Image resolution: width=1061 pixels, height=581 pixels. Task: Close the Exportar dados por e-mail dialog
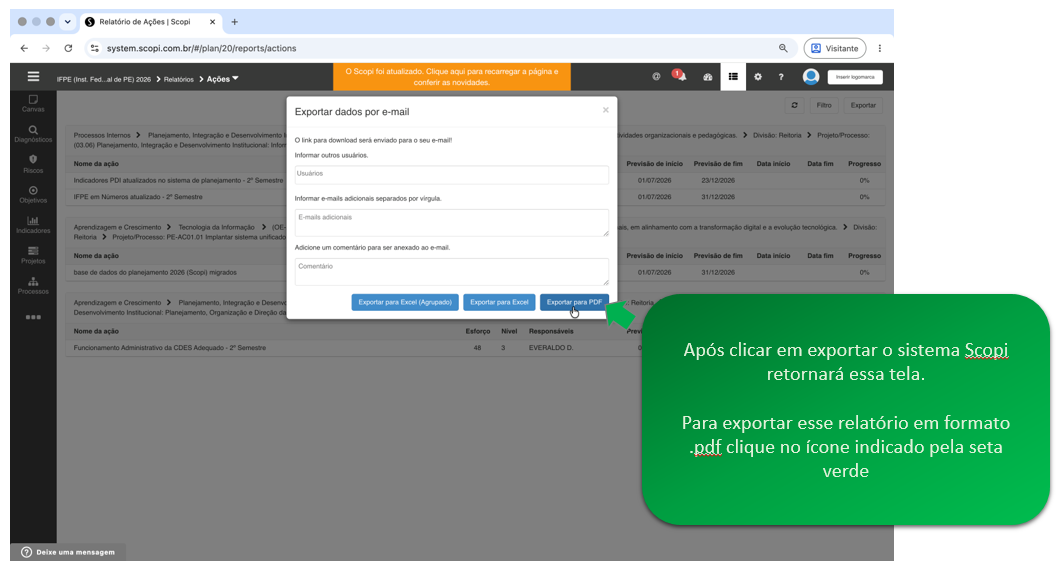[606, 110]
